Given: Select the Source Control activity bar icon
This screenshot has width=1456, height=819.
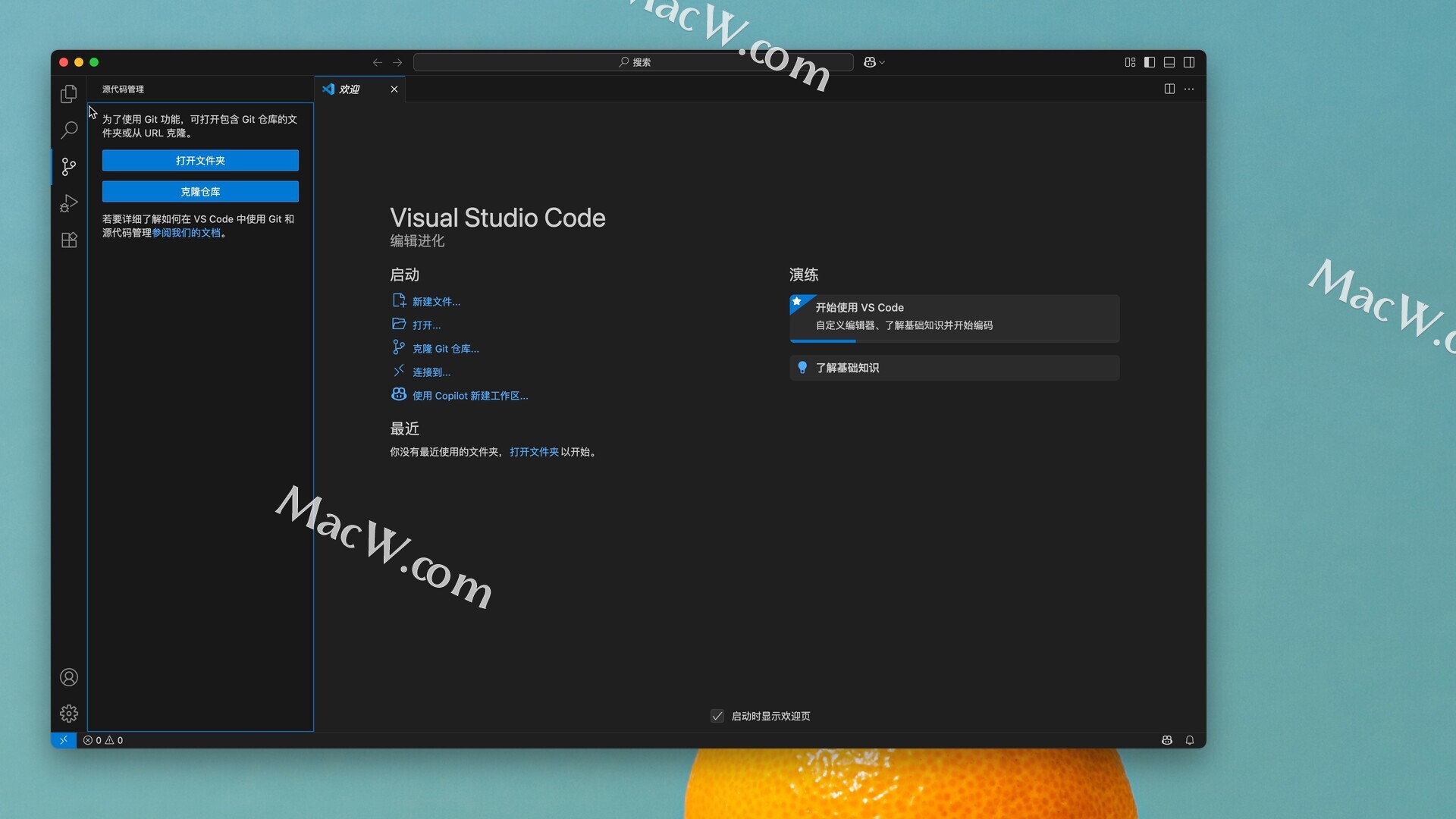Looking at the screenshot, I should 69,166.
